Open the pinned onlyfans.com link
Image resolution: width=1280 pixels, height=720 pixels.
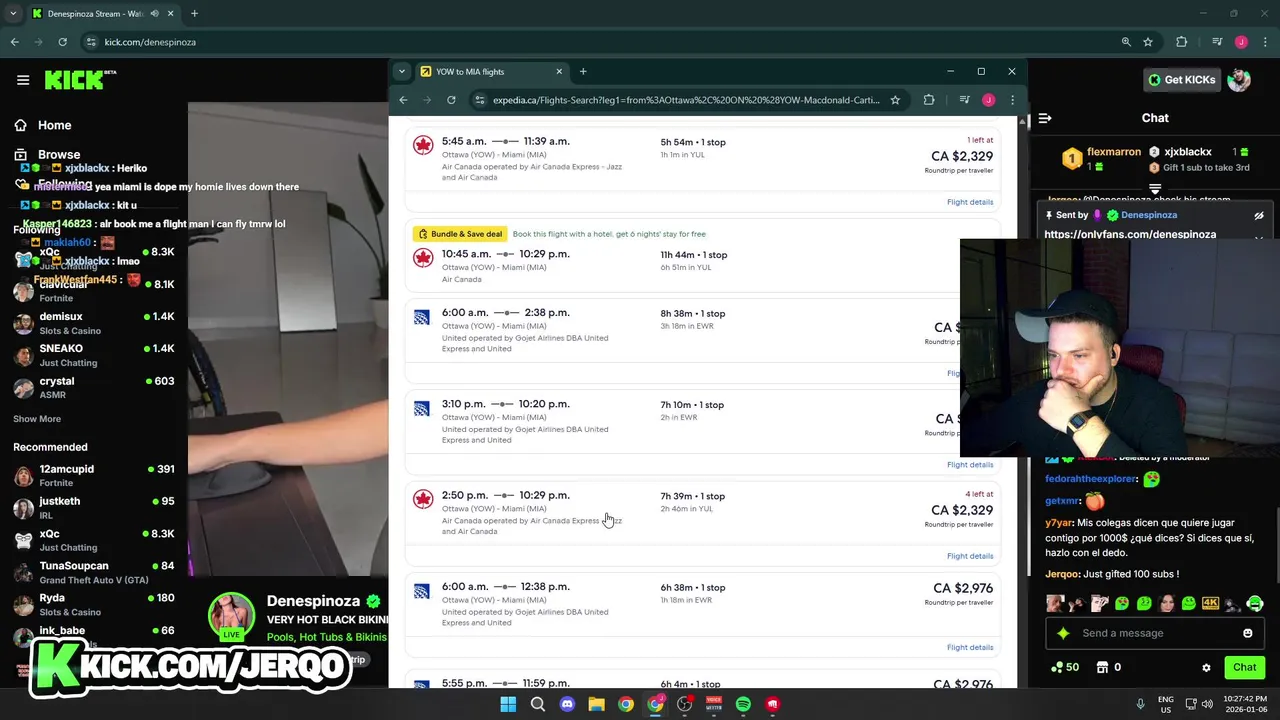[x=1130, y=234]
